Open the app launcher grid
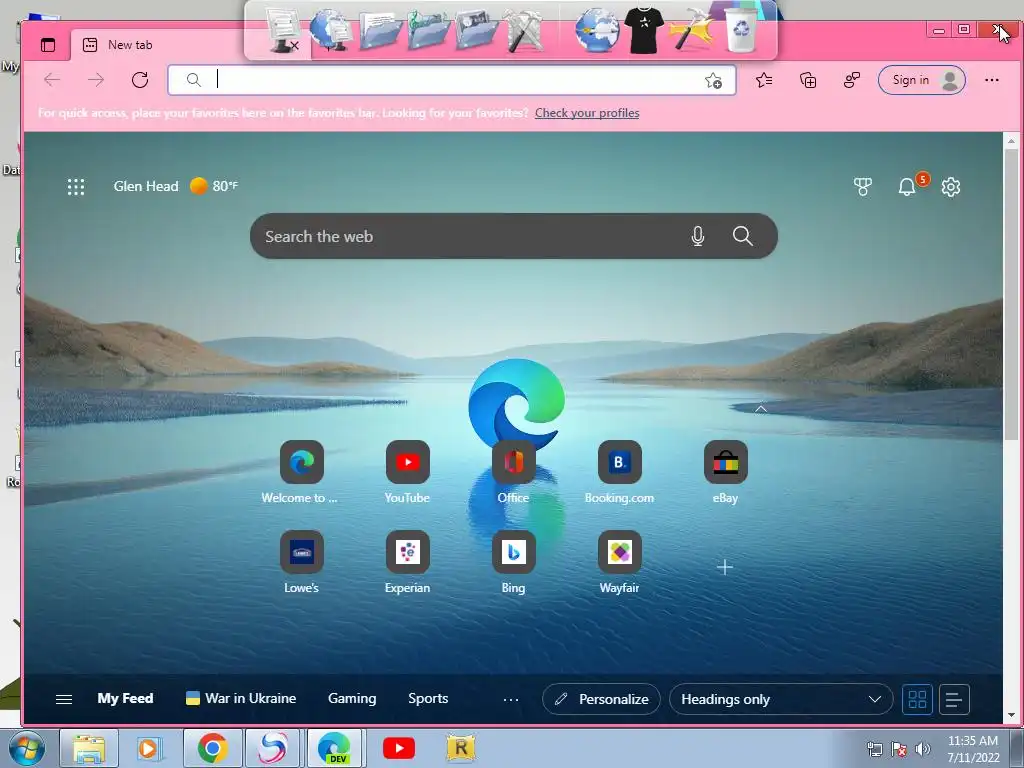Screen dimensions: 1024x768 [x=76, y=187]
